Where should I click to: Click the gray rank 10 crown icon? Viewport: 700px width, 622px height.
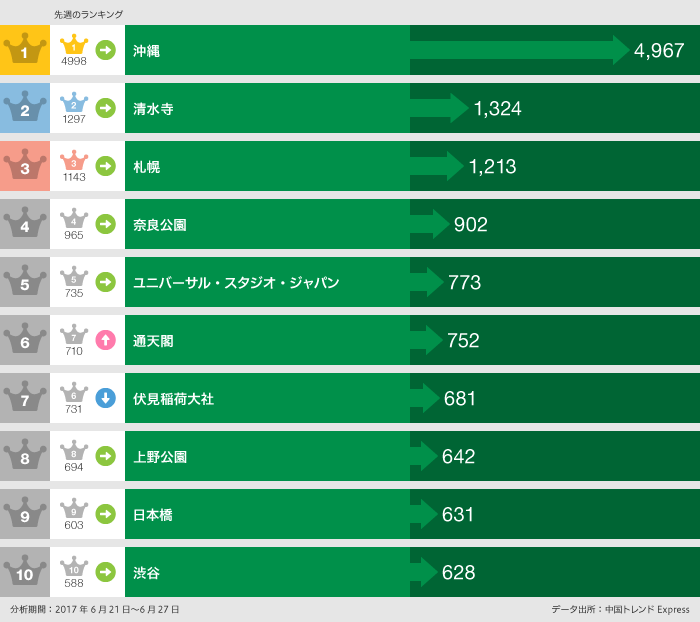(25, 572)
